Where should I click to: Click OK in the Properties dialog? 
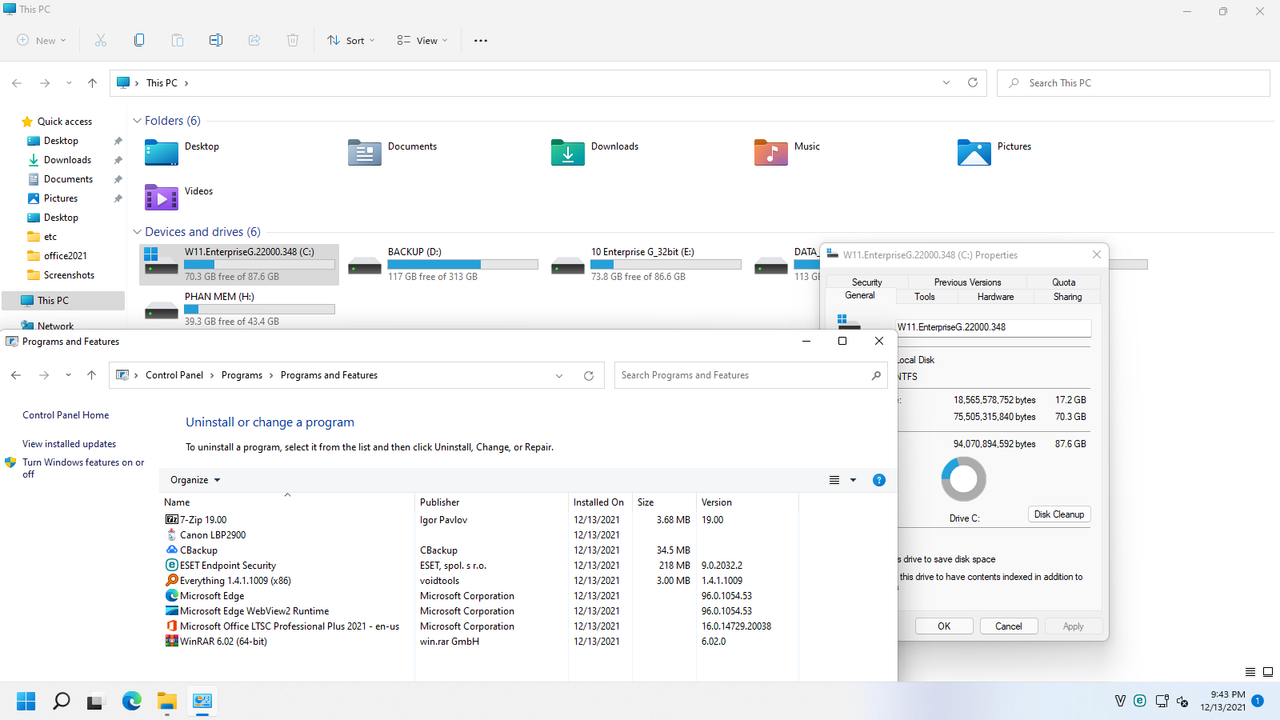pyautogui.click(x=944, y=626)
